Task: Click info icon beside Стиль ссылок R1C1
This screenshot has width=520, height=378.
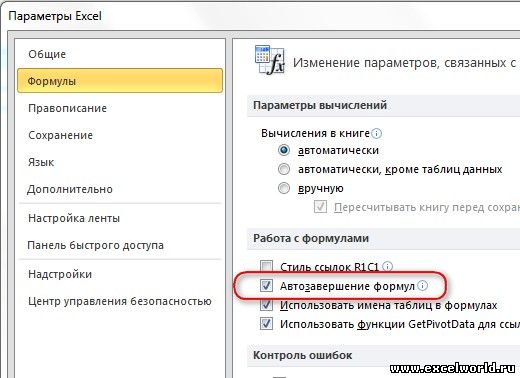Action: [x=387, y=266]
